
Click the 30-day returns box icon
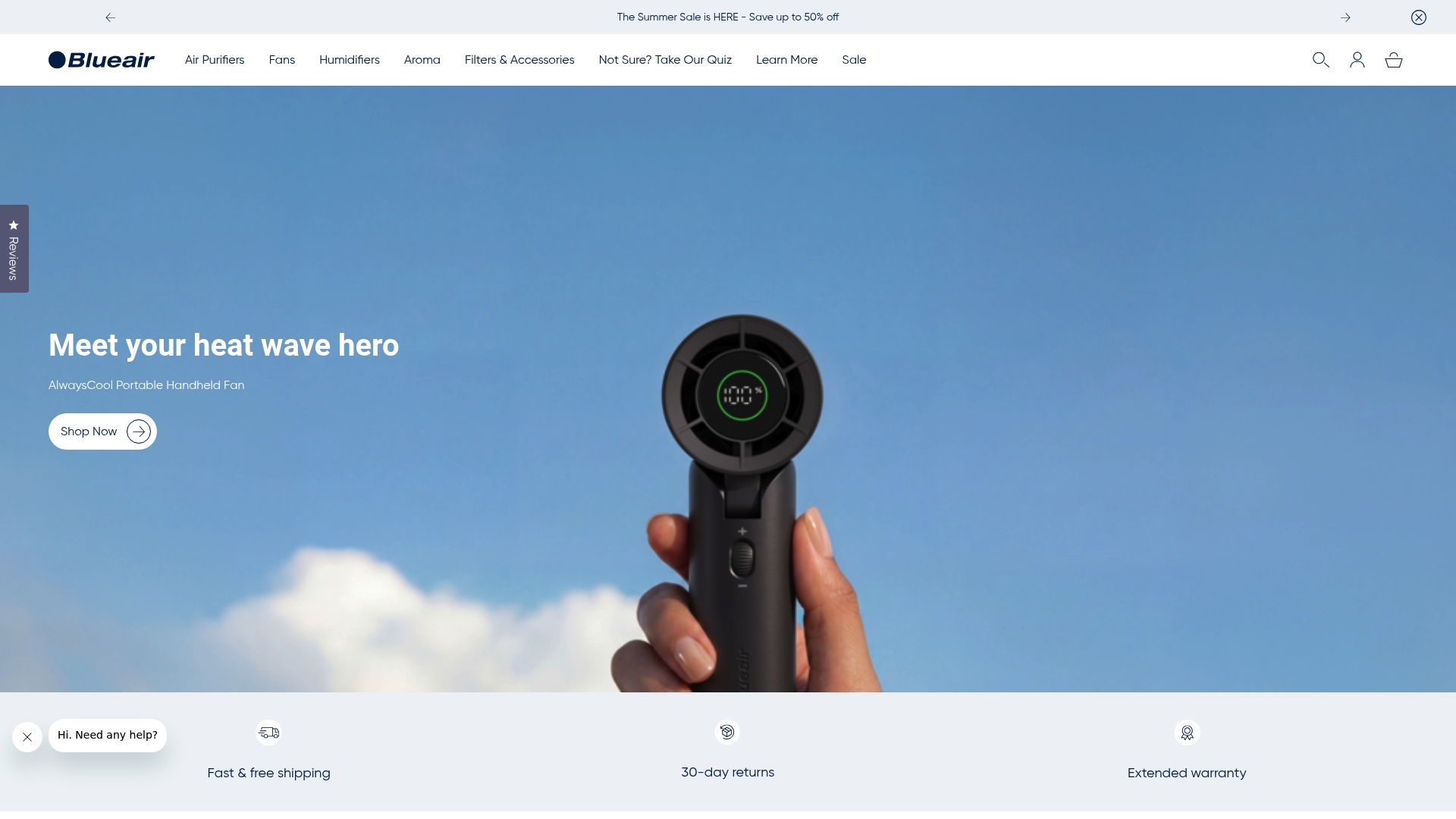(727, 732)
